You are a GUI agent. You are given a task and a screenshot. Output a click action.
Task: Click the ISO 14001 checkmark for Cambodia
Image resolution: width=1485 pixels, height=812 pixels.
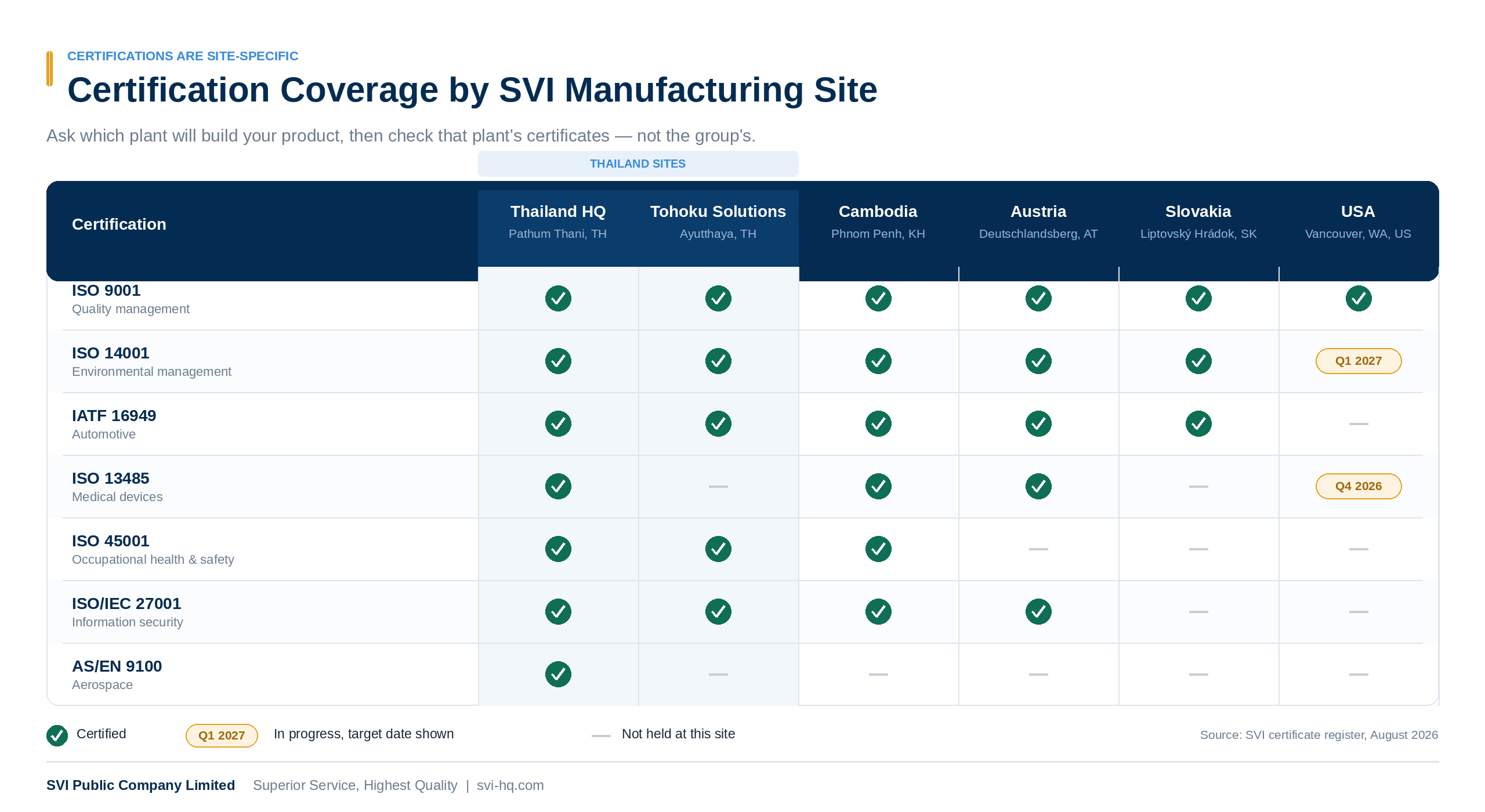tap(878, 361)
